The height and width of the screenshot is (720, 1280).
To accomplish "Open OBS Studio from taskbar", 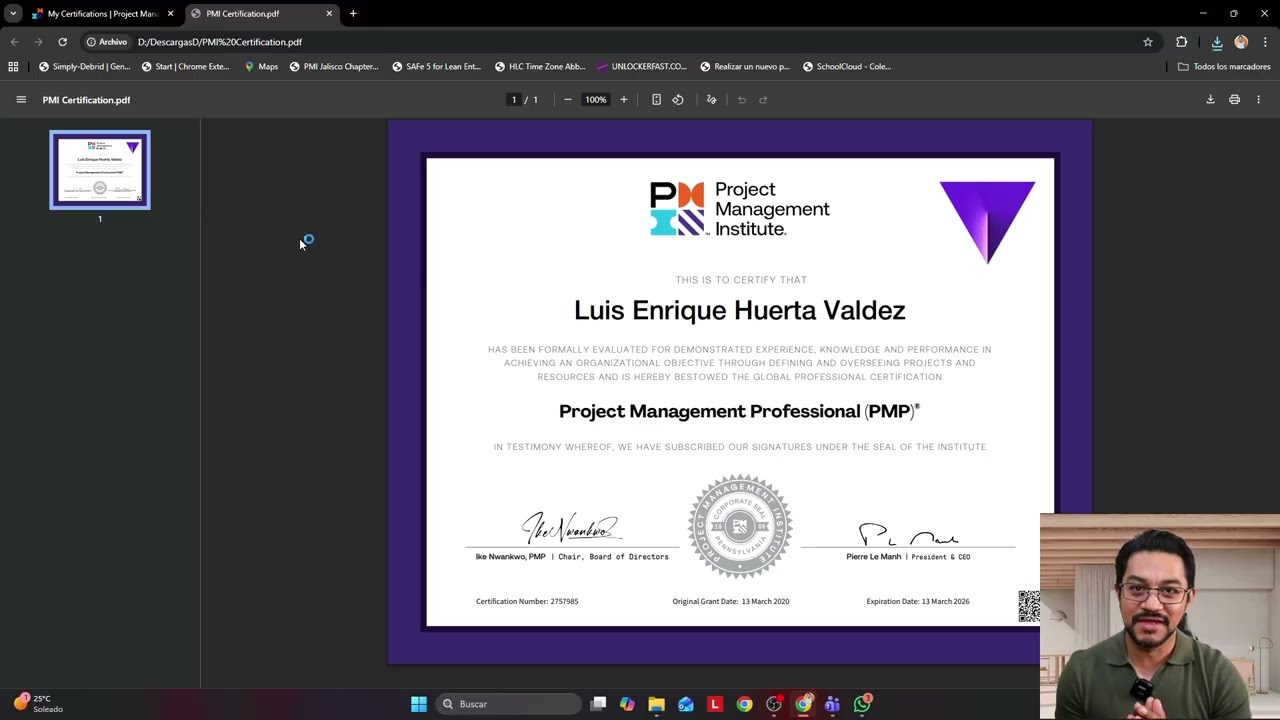I will point(774,704).
